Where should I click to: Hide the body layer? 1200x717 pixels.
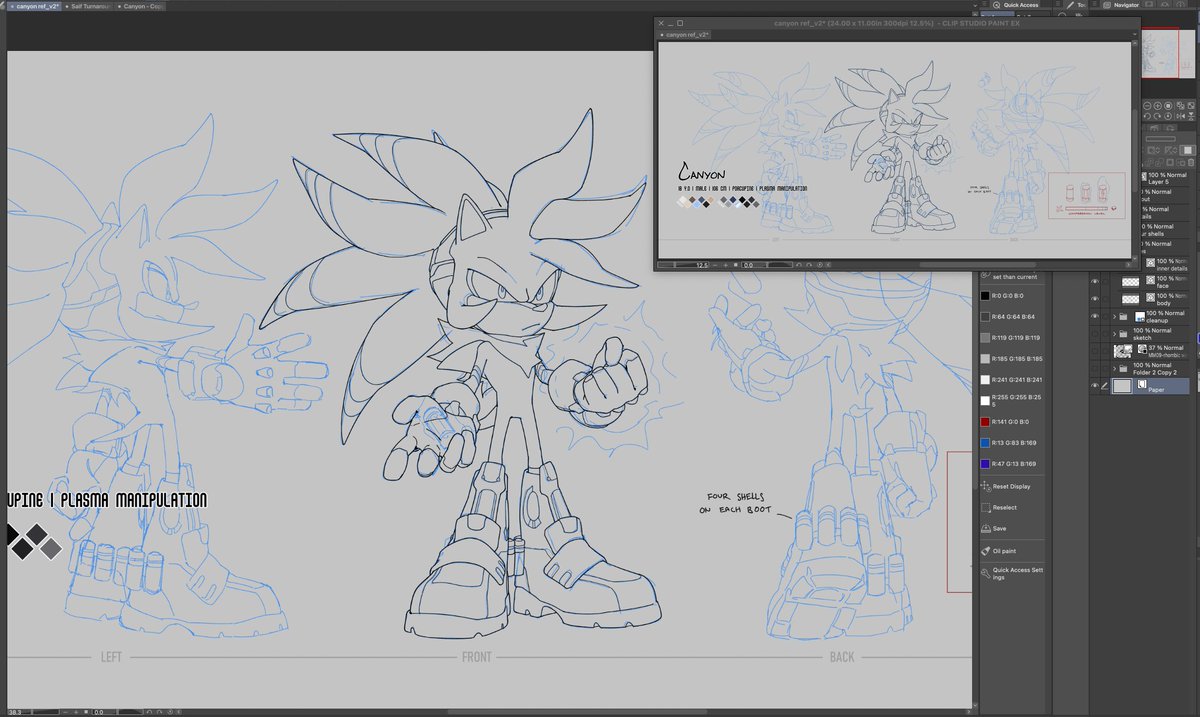(x=1095, y=299)
